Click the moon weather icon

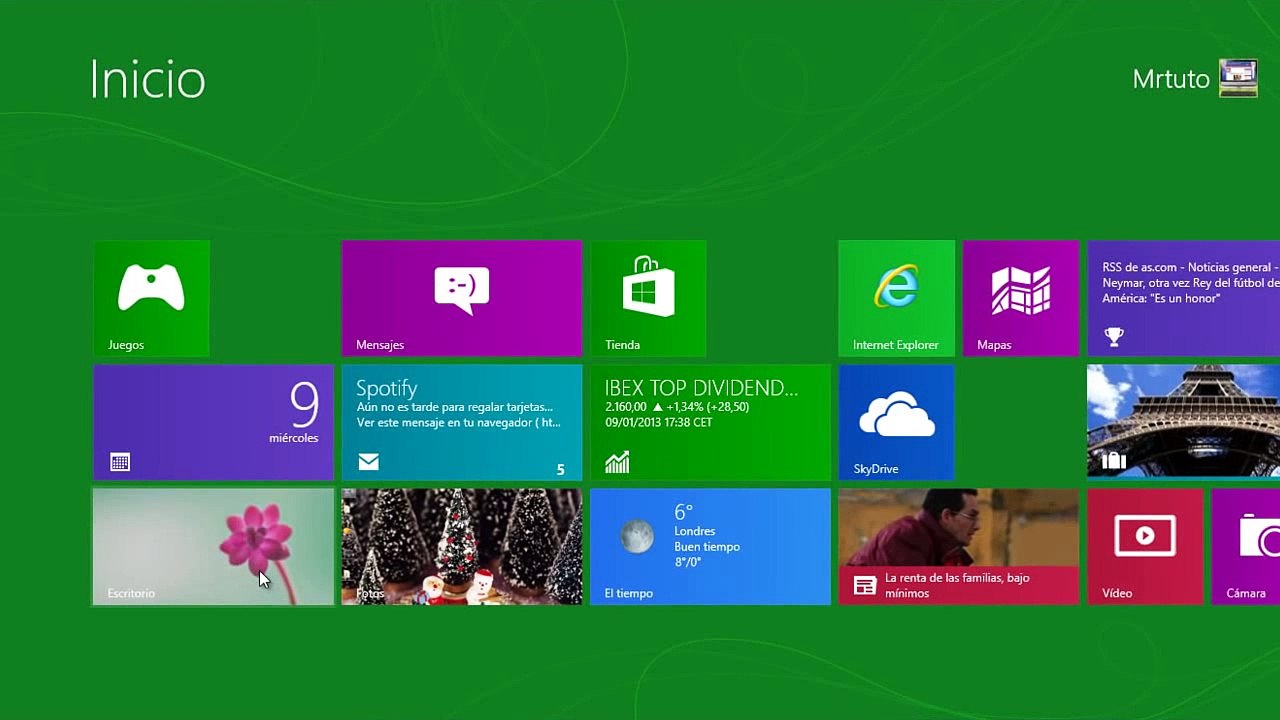pyautogui.click(x=637, y=537)
